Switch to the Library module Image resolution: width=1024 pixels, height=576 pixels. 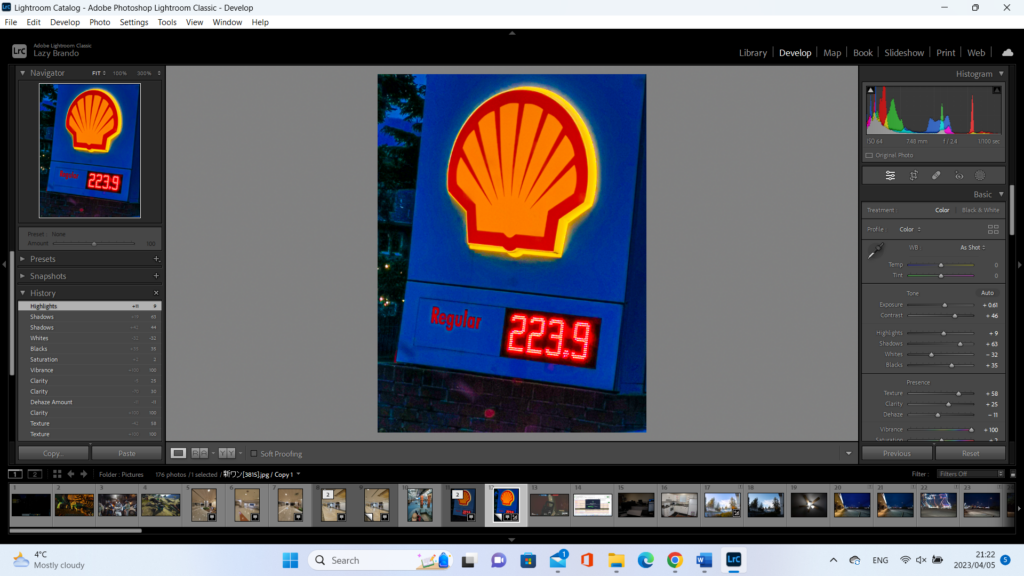[x=752, y=53]
